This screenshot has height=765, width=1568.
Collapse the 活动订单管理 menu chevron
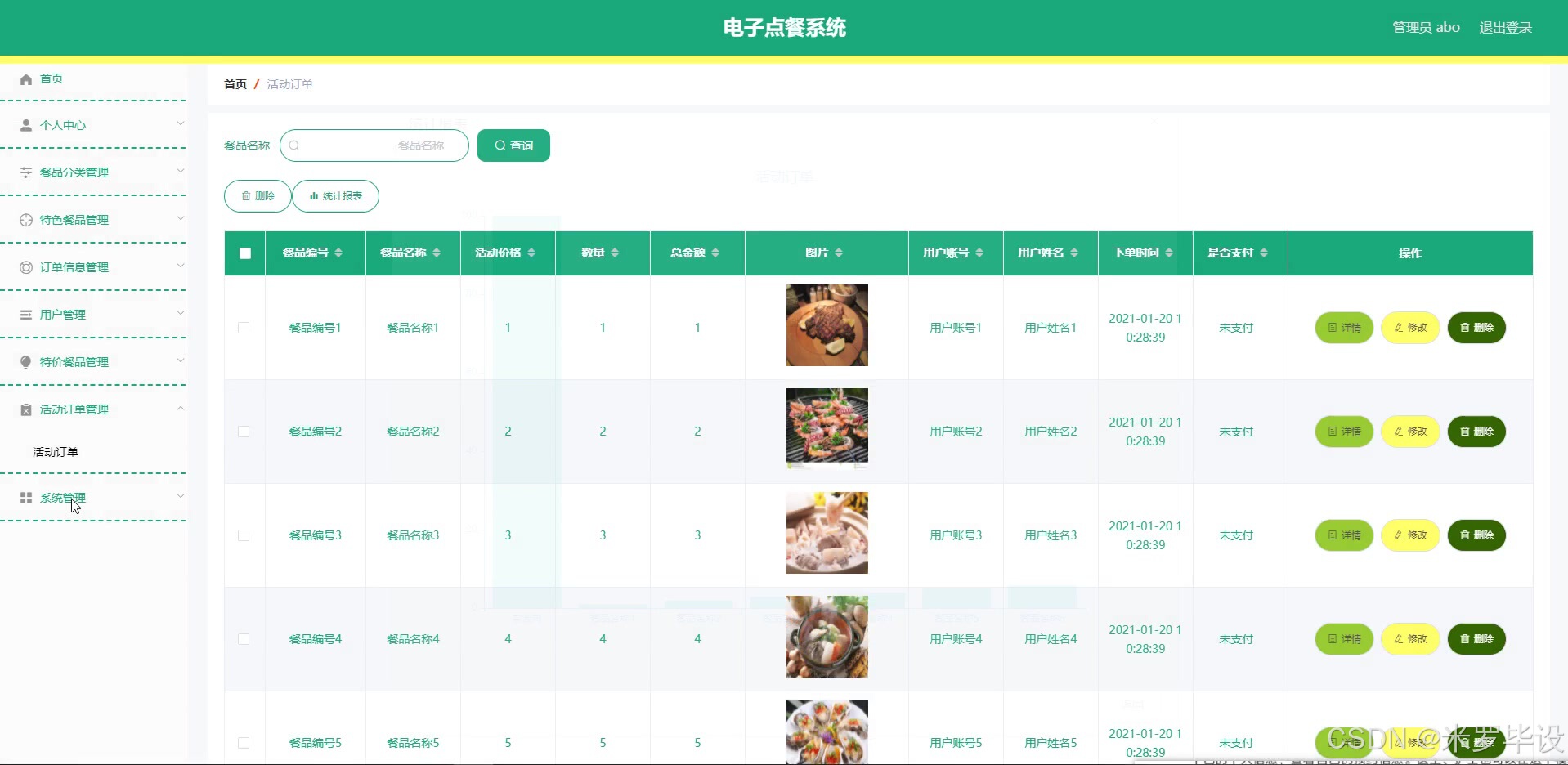[181, 409]
